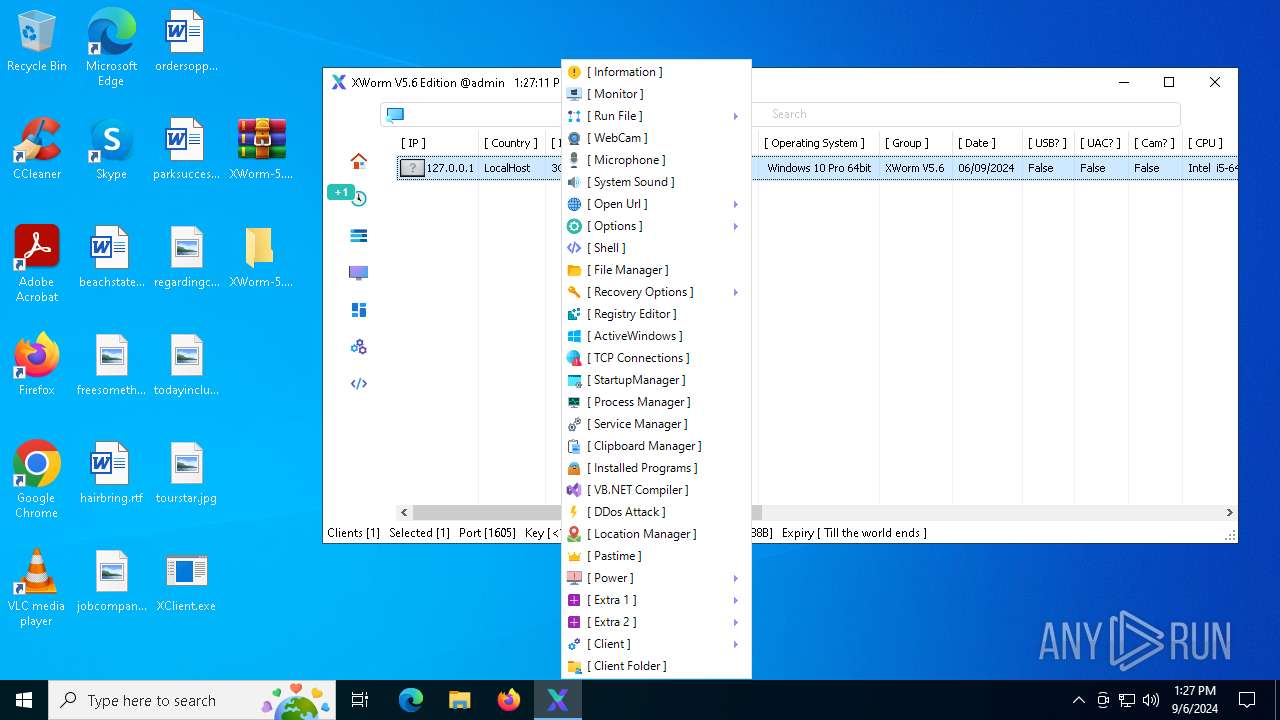Click the DDos Attack lightning icon
Image resolution: width=1280 pixels, height=720 pixels.
[x=574, y=512]
